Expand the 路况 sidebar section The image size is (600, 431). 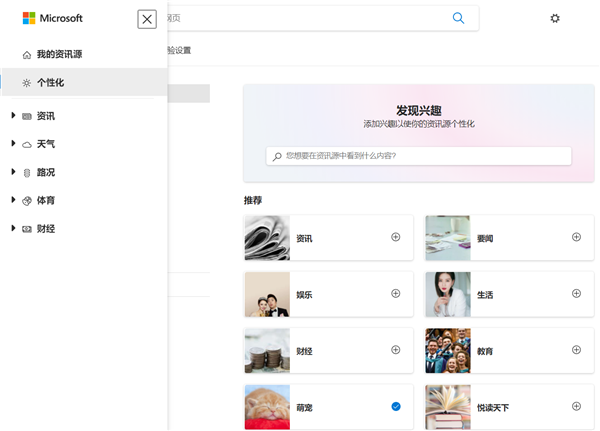click(x=14, y=172)
